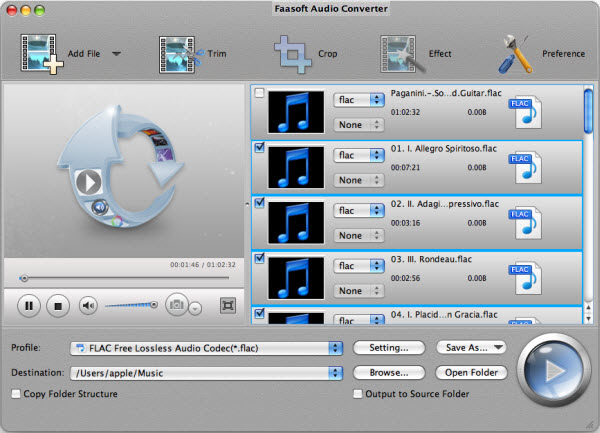Click the play icon on preview logo

[88, 182]
